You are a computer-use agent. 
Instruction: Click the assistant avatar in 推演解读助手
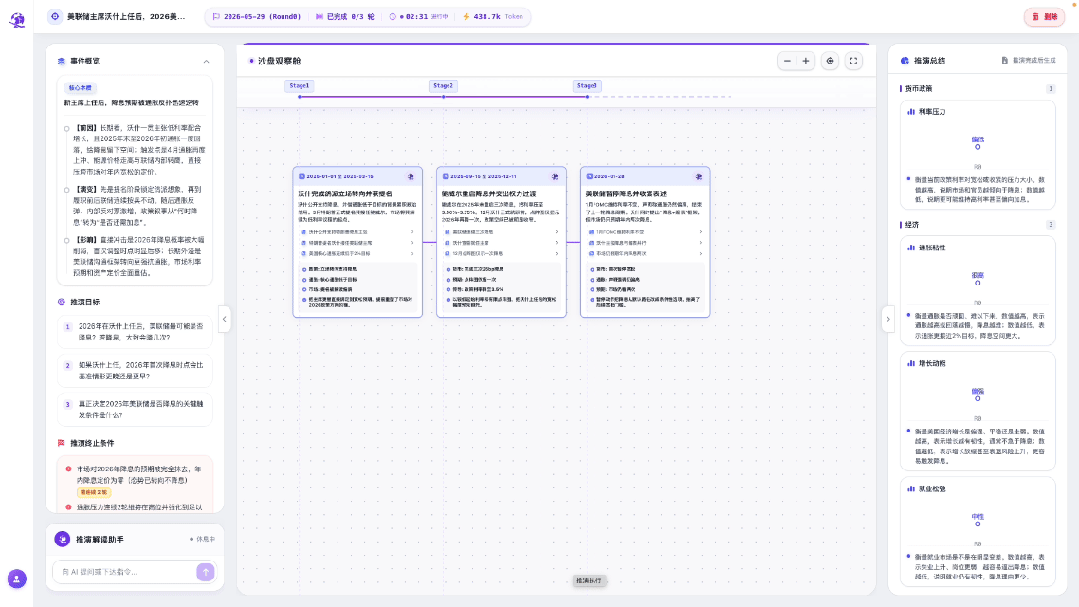[x=62, y=540]
